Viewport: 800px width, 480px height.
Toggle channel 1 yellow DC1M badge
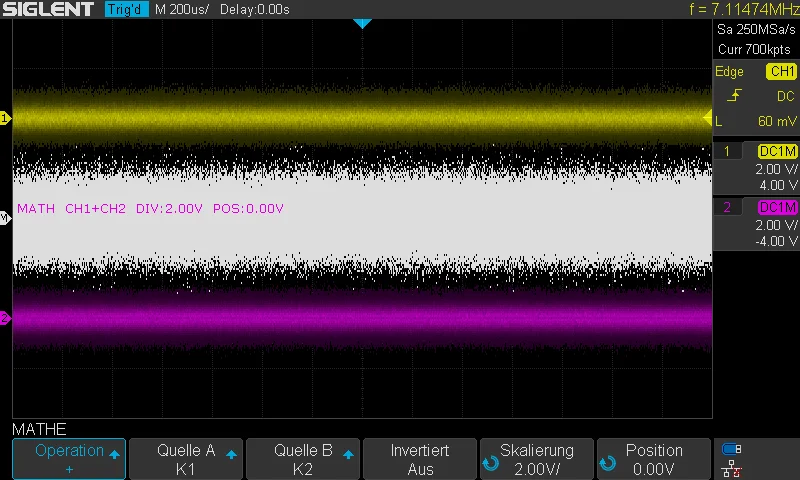[777, 151]
